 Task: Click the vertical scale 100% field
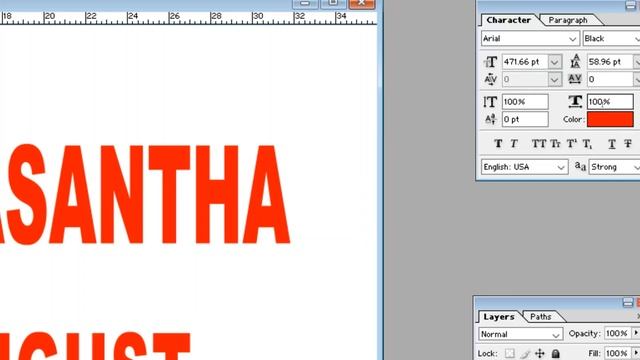(x=525, y=102)
